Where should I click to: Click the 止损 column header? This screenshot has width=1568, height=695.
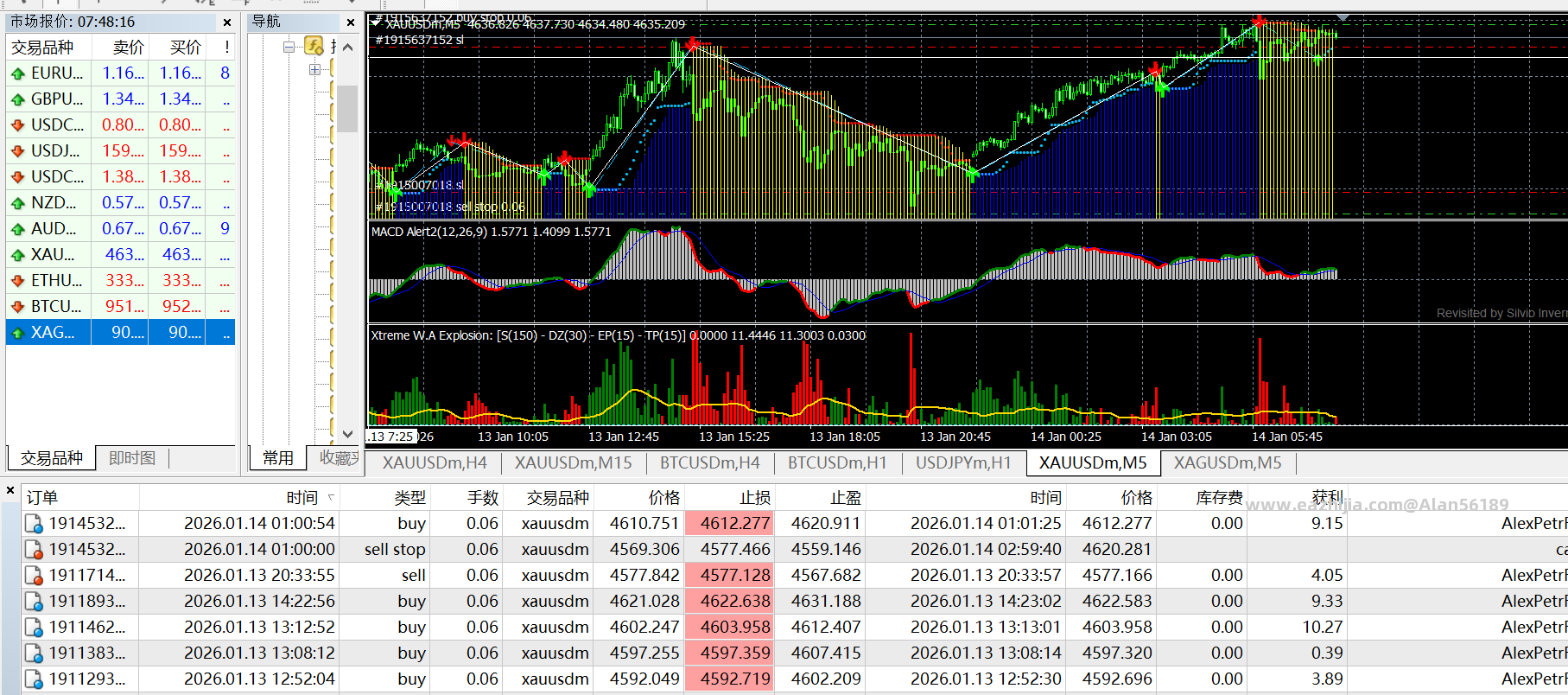(754, 497)
